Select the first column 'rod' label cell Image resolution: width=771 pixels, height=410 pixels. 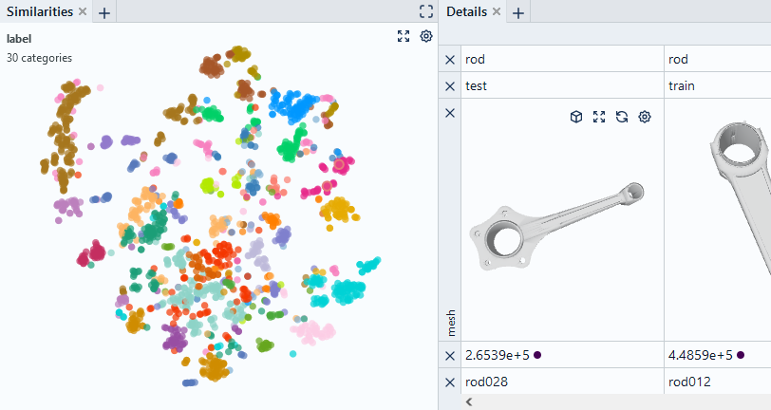coord(563,59)
